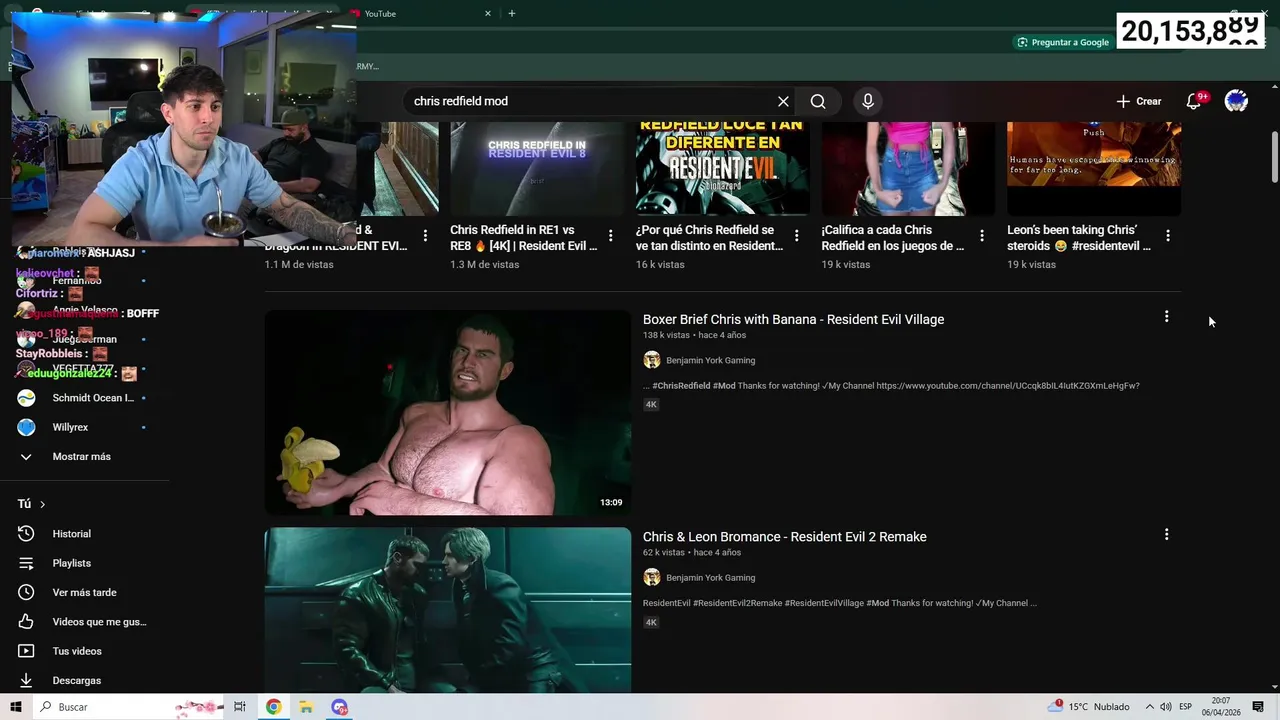The height and width of the screenshot is (720, 1280).
Task: Open Descargas in sidebar
Action: click(x=77, y=680)
